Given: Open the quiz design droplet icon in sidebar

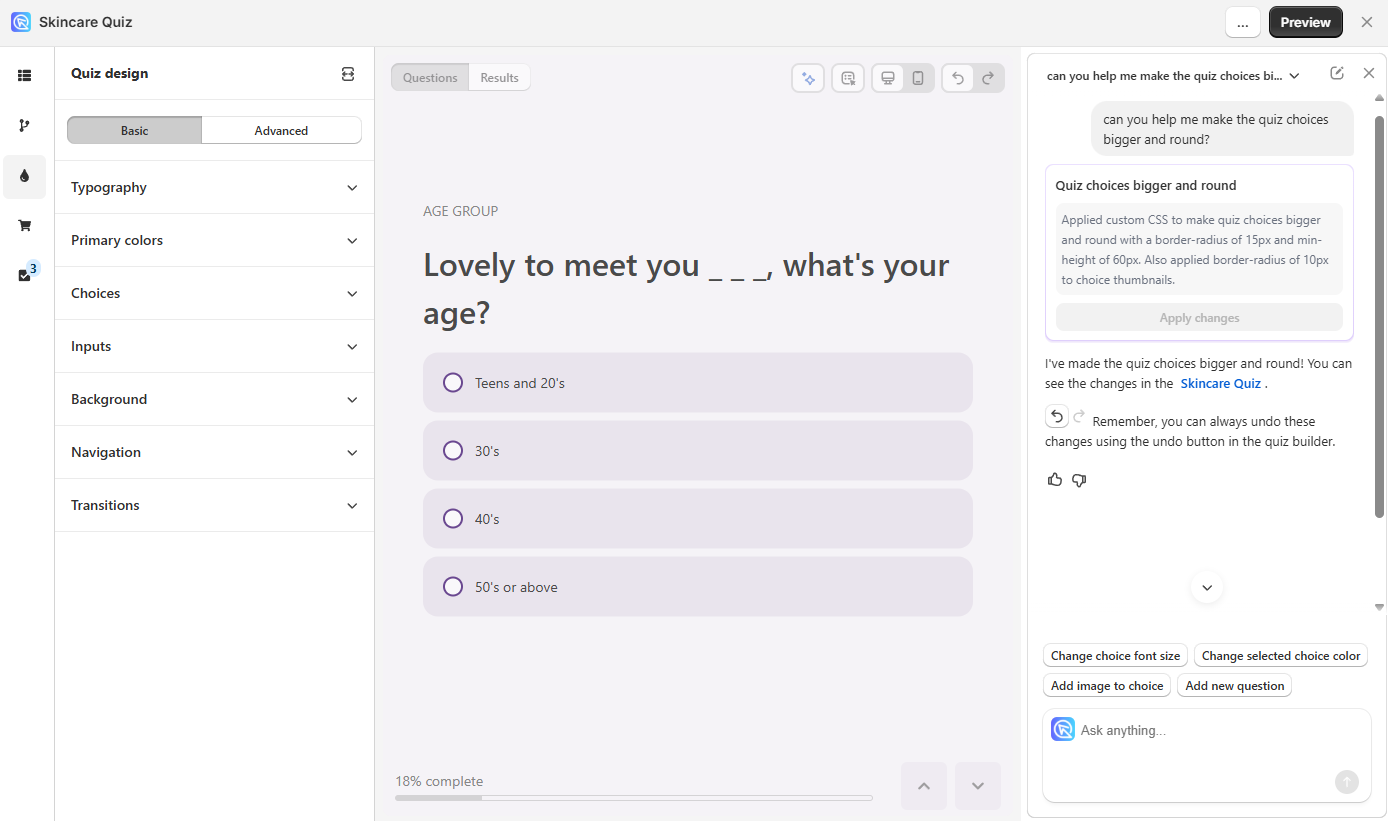Looking at the screenshot, I should (25, 176).
